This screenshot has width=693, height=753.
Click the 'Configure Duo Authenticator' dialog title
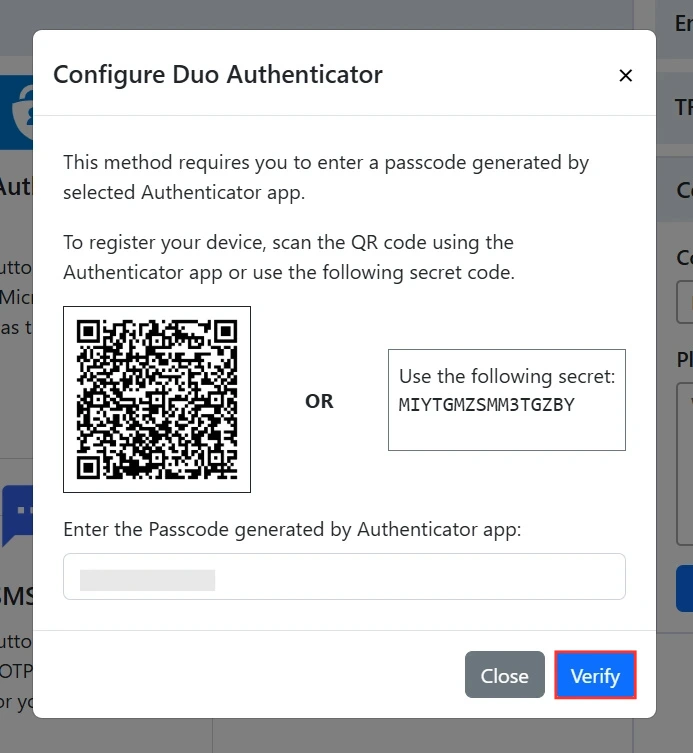coord(218,75)
